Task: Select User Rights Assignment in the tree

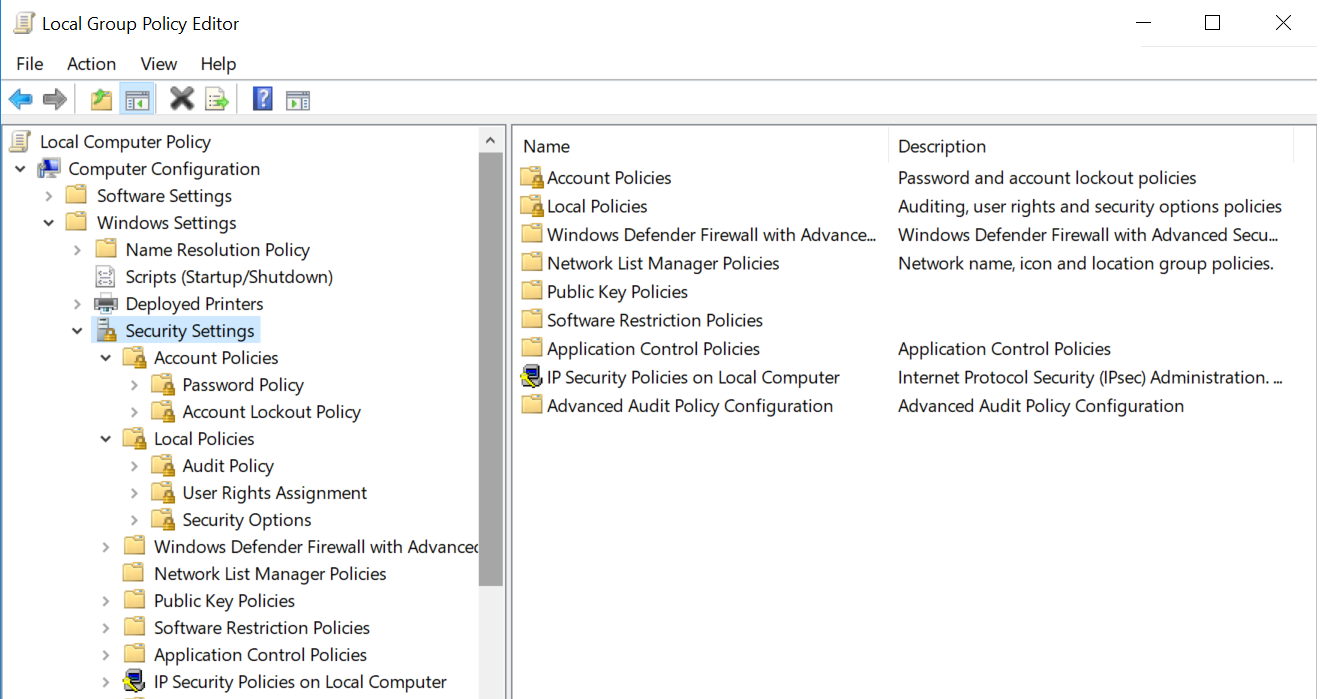Action: [274, 493]
